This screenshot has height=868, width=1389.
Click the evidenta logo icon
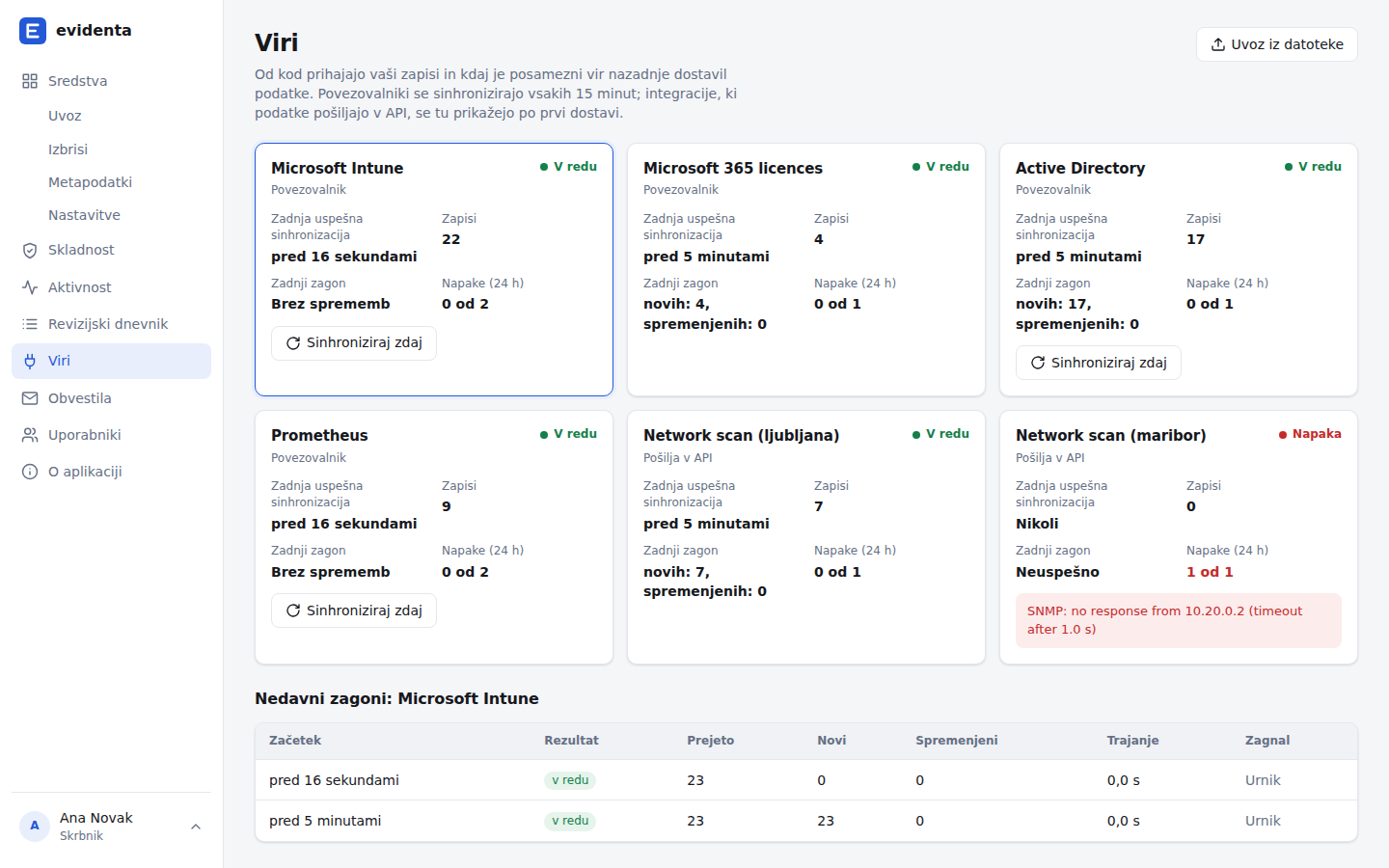click(x=33, y=31)
